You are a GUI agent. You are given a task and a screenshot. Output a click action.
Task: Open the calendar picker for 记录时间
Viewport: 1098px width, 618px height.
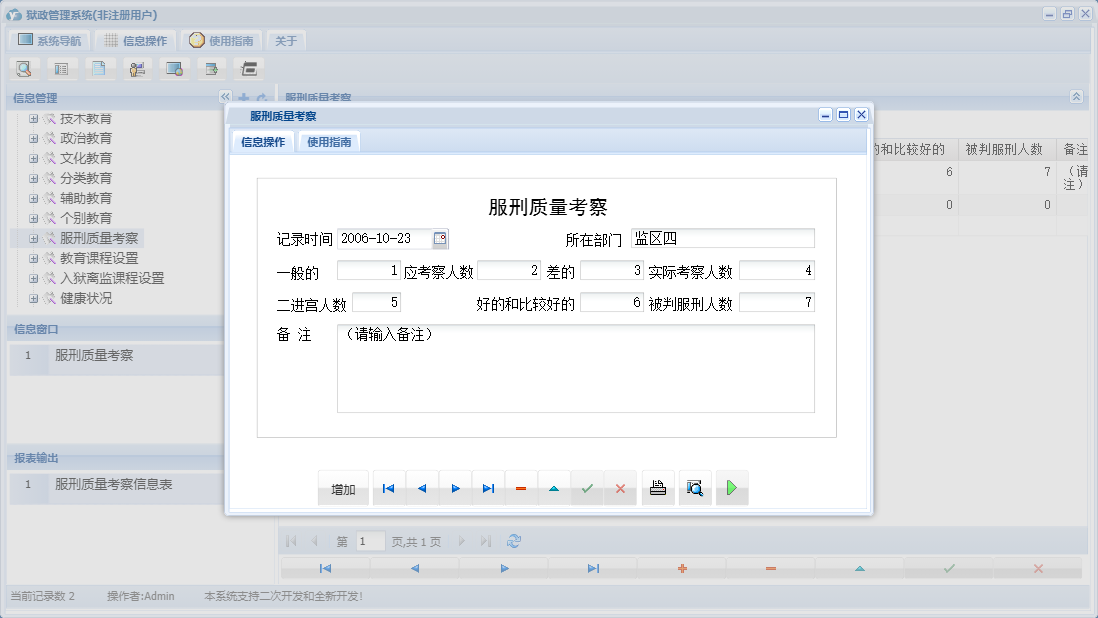coord(439,239)
